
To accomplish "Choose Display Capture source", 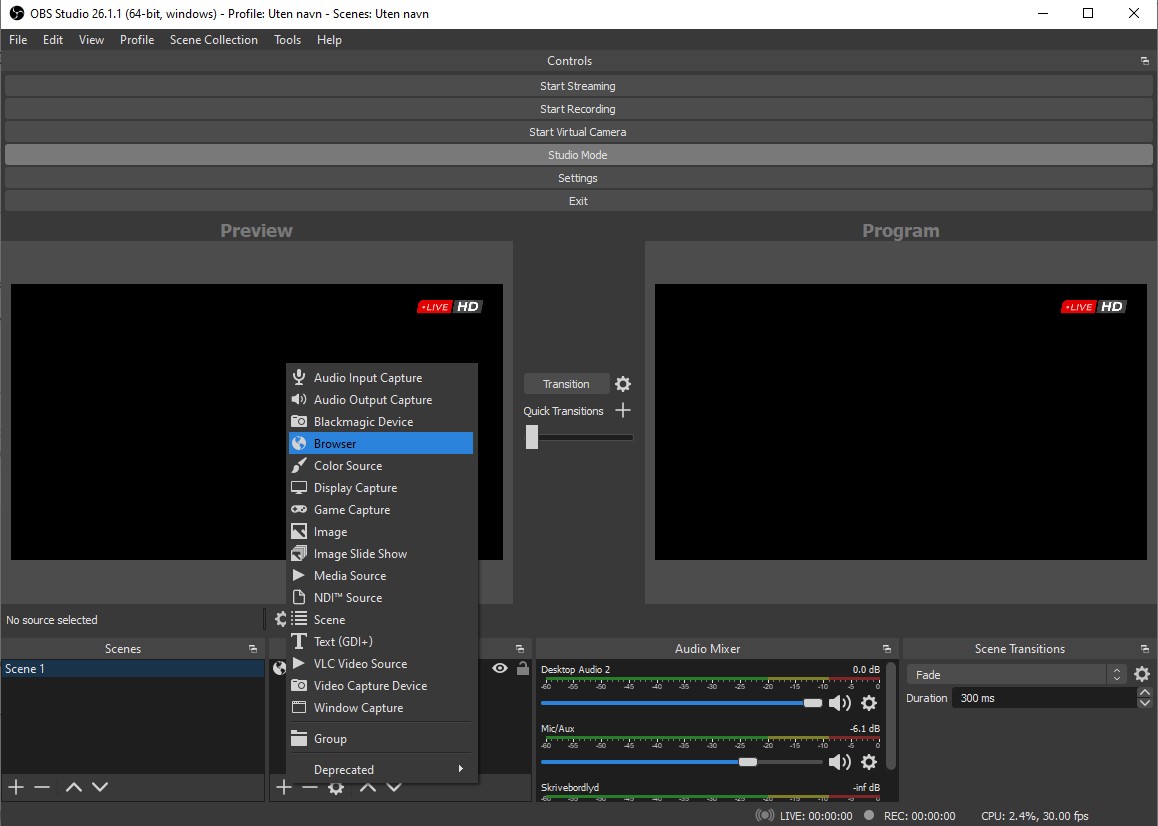I will pos(381,488).
